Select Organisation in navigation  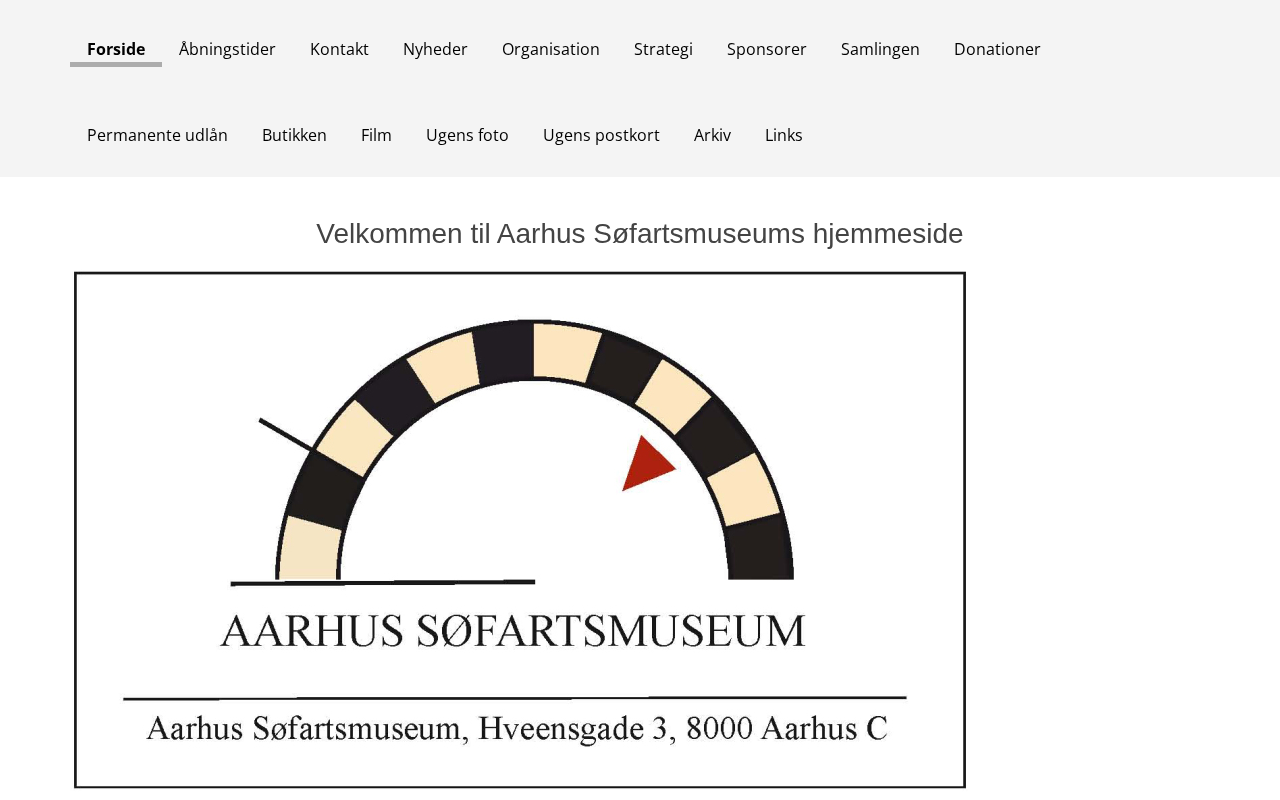[551, 49]
